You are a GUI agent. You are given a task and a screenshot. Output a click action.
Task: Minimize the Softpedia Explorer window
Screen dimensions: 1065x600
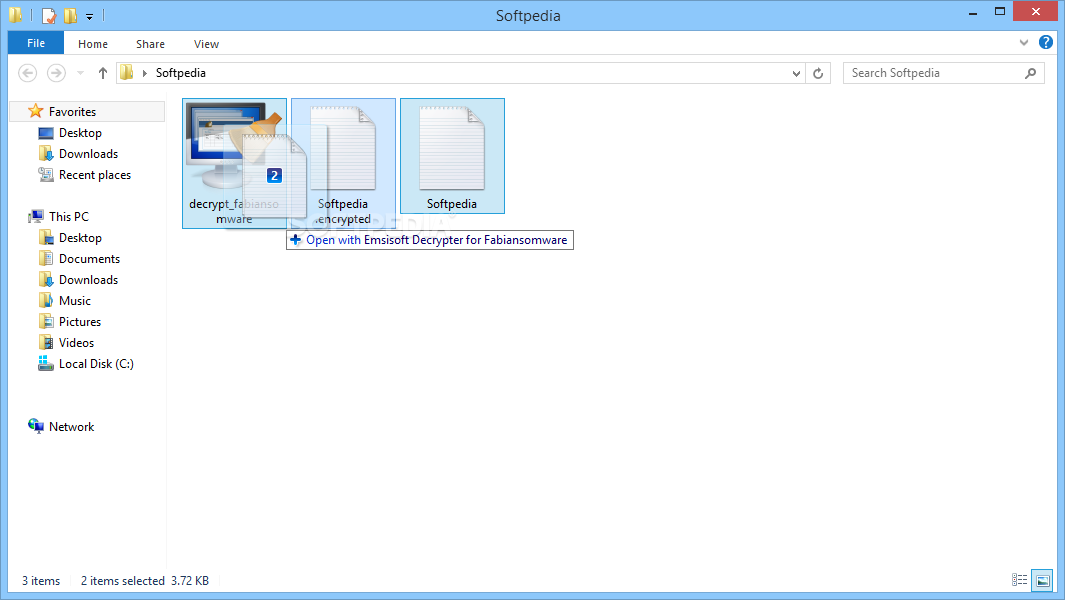click(973, 12)
